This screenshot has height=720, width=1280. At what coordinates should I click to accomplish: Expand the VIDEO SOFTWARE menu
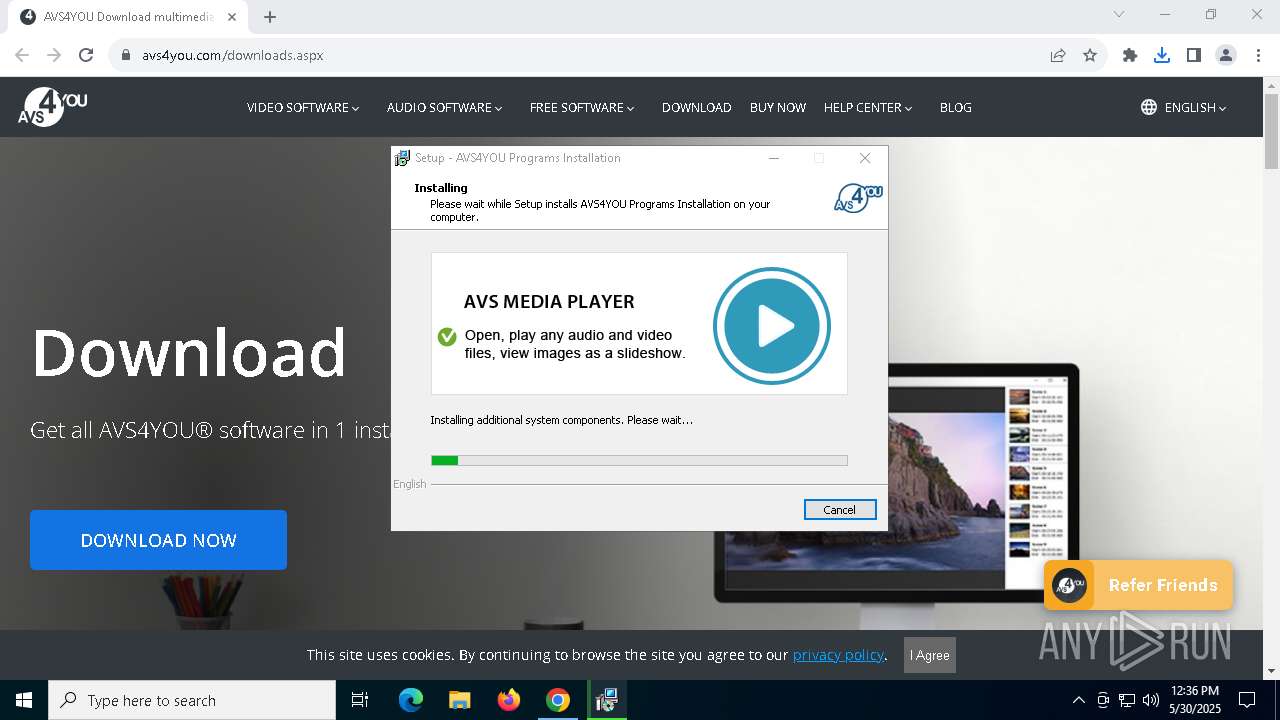[303, 107]
